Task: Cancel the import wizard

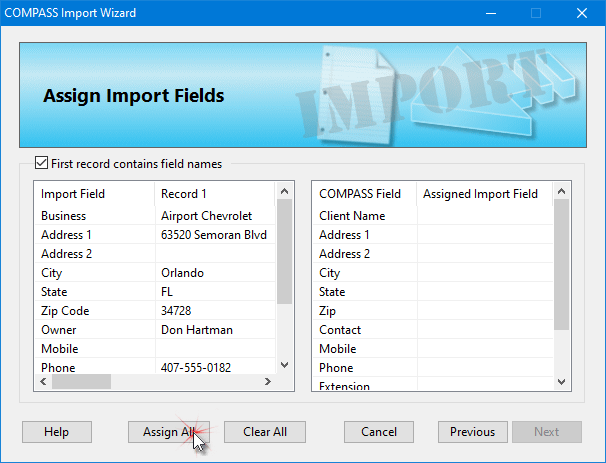Action: pyautogui.click(x=379, y=432)
